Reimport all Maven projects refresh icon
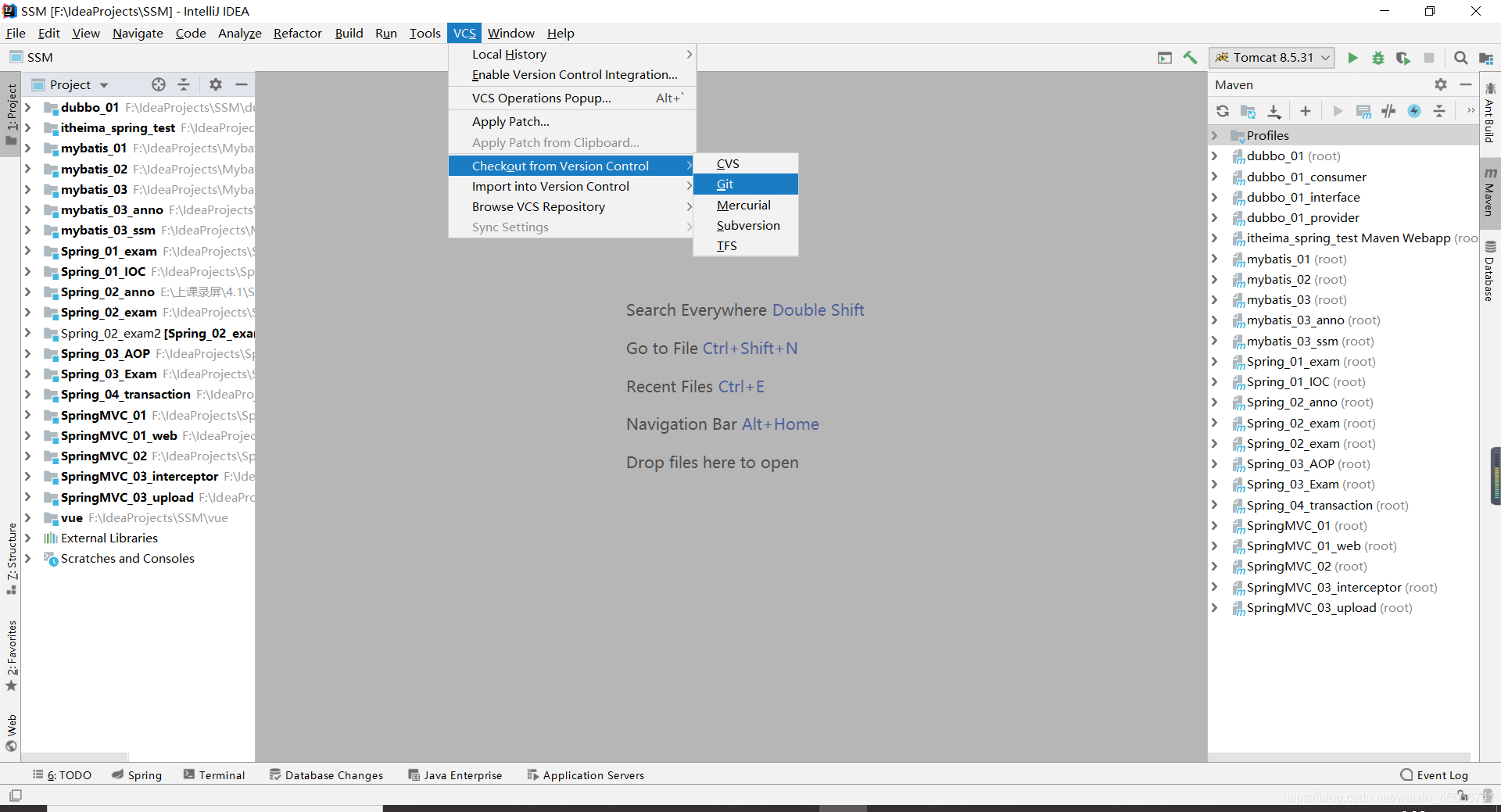Viewport: 1501px width, 812px height. click(x=1223, y=111)
